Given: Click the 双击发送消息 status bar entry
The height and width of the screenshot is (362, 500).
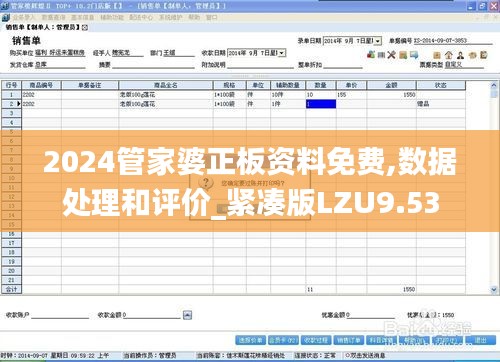Looking at the screenshot, I should [x=365, y=356].
